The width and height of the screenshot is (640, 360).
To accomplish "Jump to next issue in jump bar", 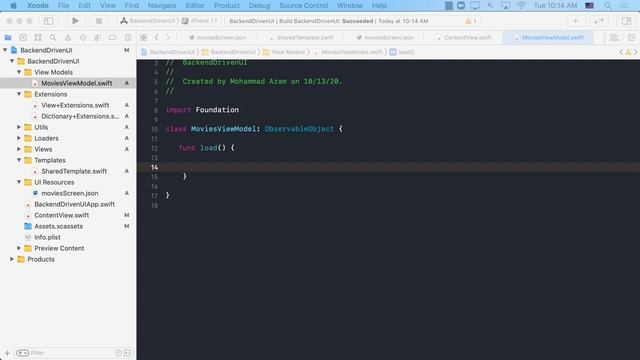I will (x=636, y=52).
